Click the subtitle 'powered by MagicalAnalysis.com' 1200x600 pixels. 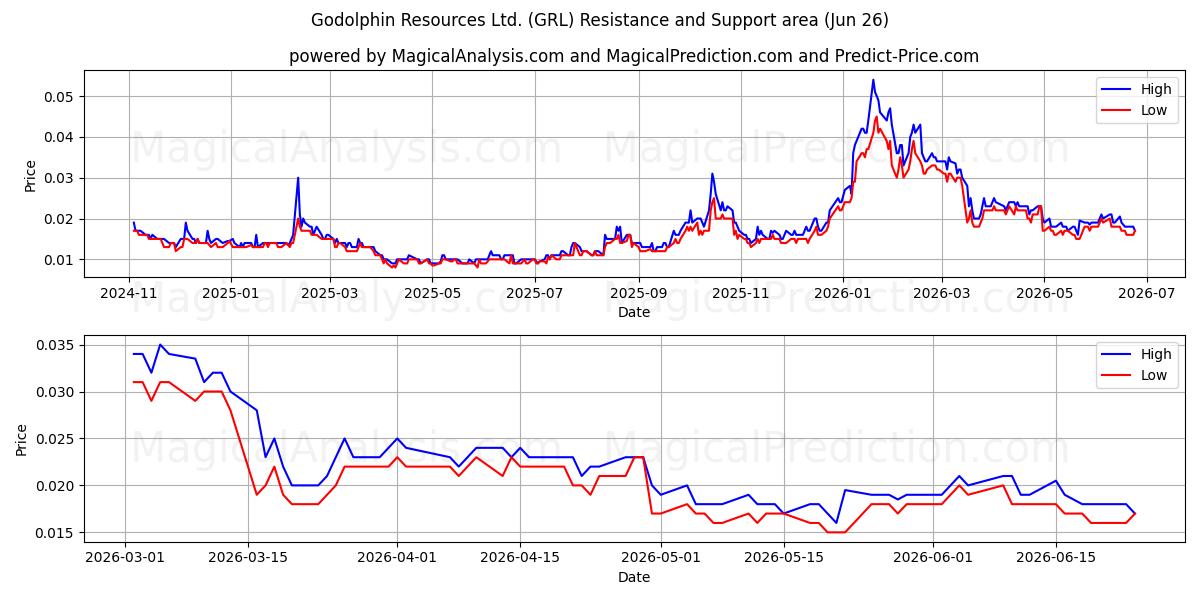tap(427, 56)
